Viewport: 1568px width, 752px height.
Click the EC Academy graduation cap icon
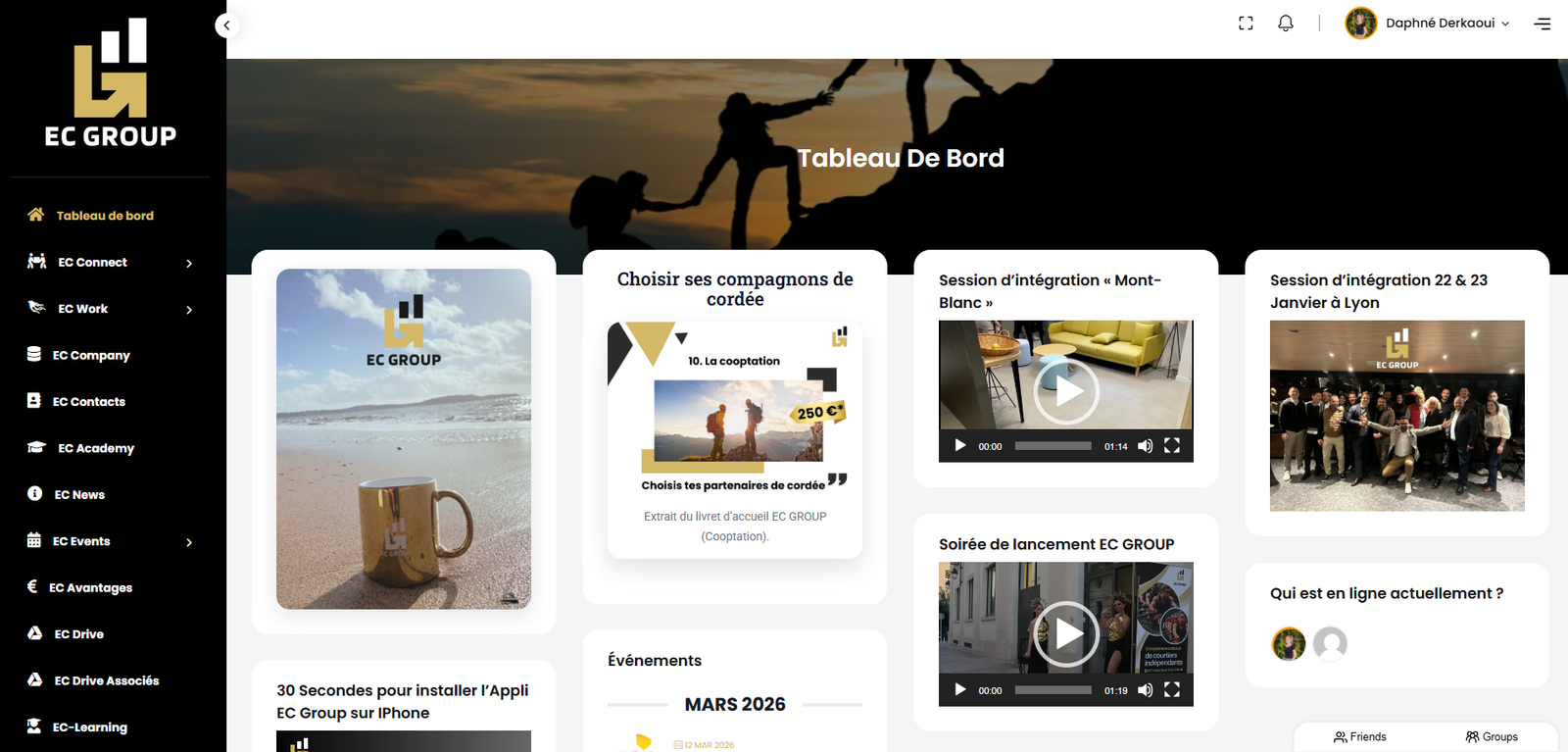pyautogui.click(x=37, y=447)
